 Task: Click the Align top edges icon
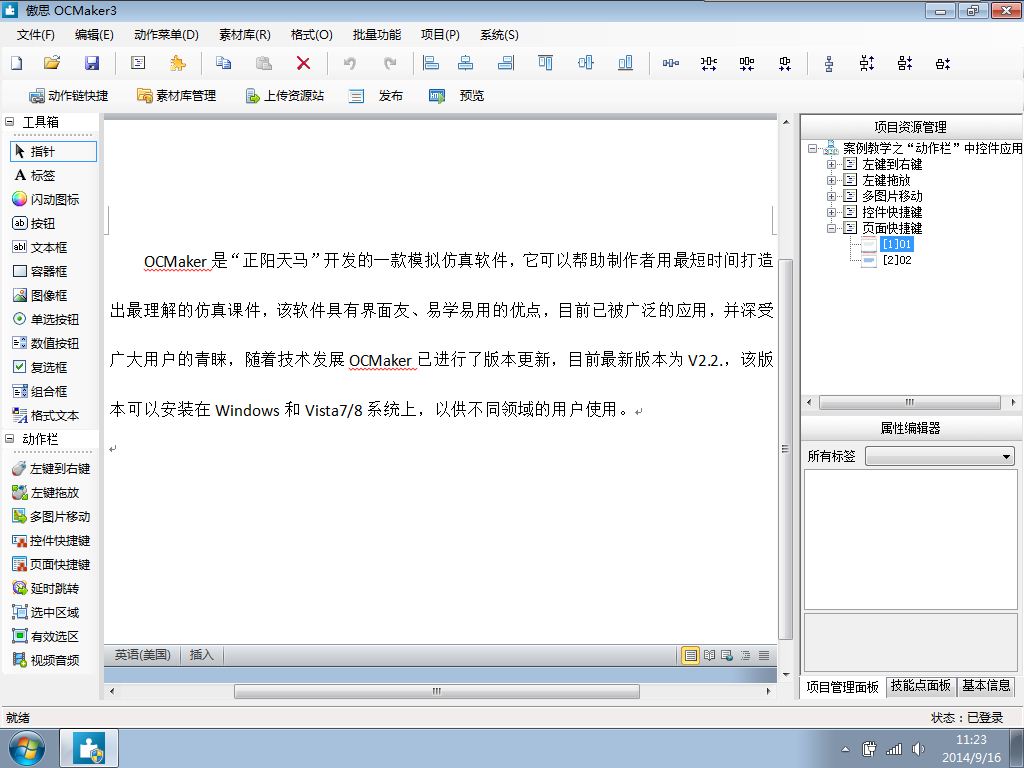click(545, 63)
